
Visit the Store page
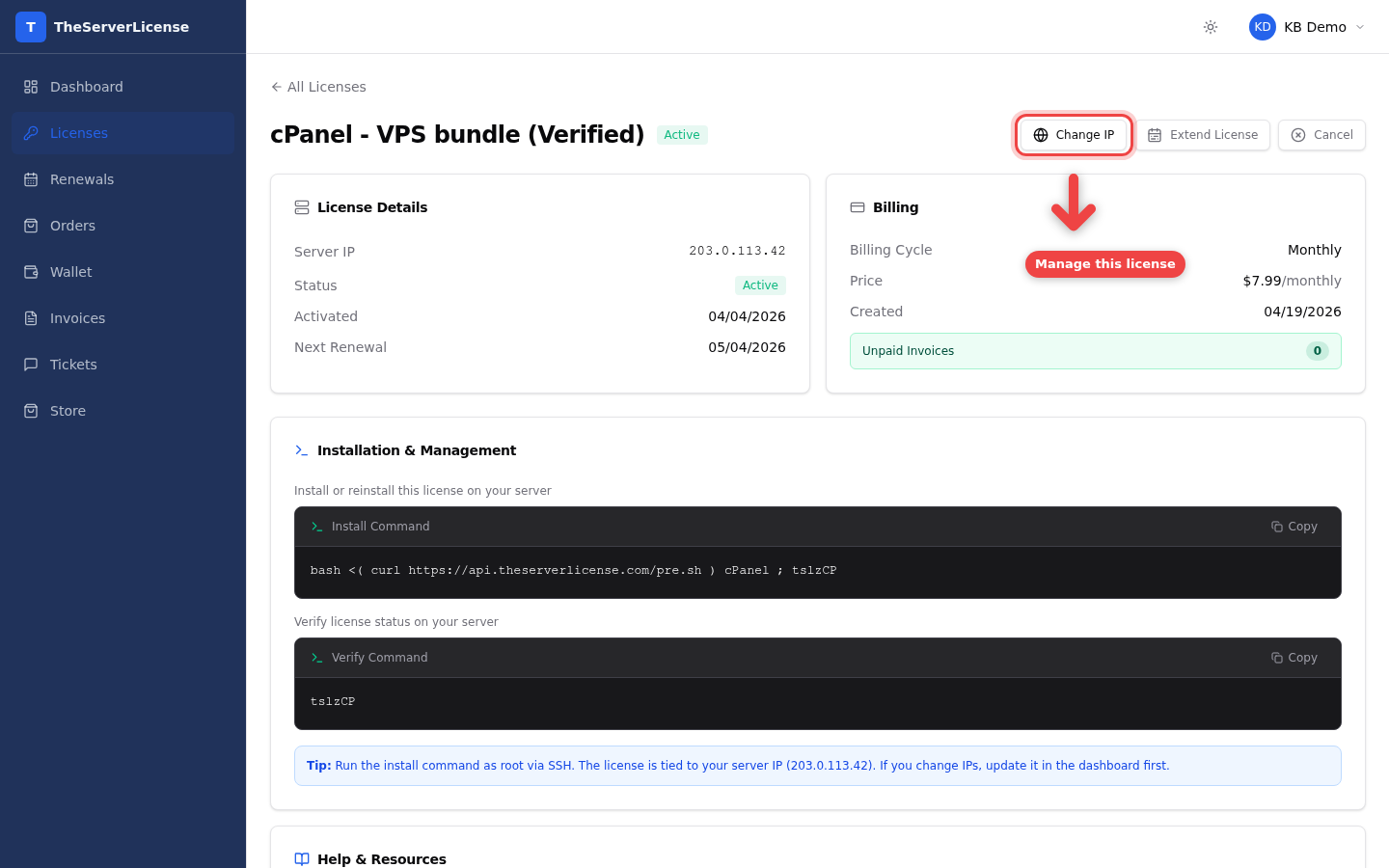123,411
